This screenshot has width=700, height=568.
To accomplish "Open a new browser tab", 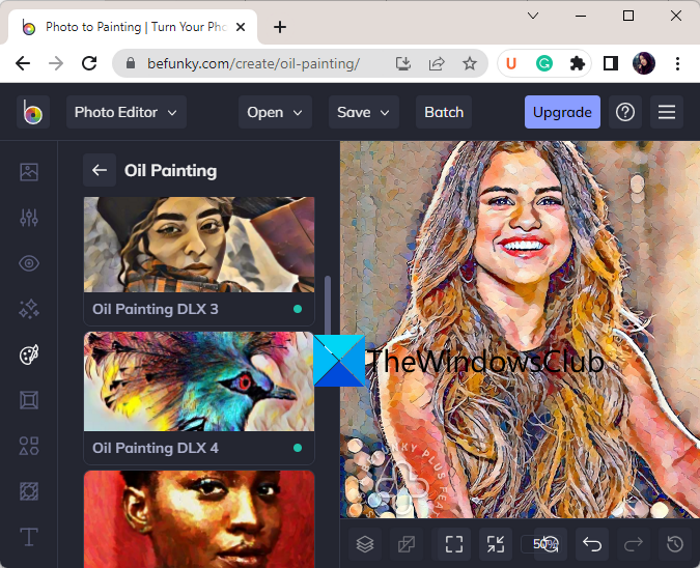I will point(280,27).
